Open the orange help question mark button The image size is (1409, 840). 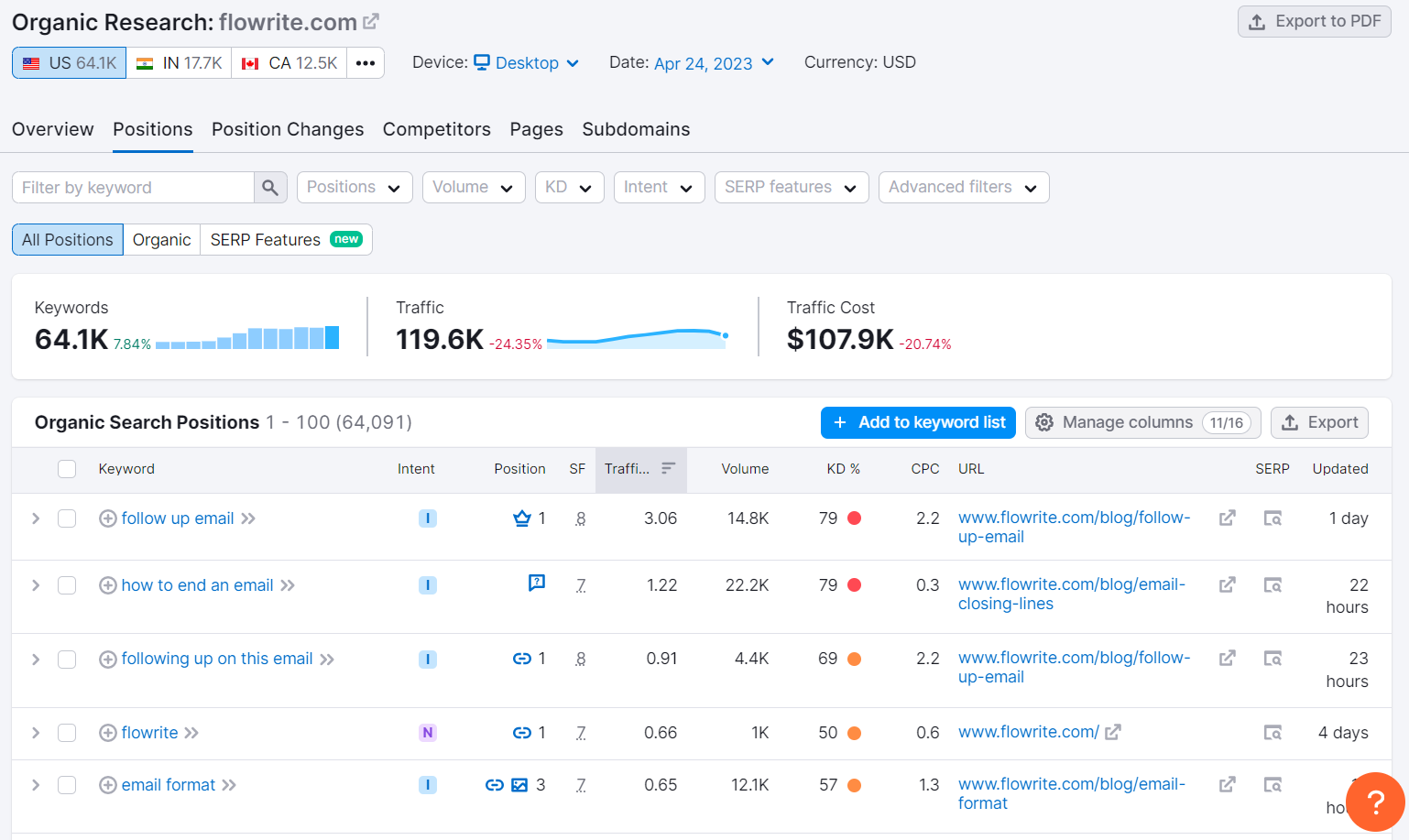(1375, 802)
